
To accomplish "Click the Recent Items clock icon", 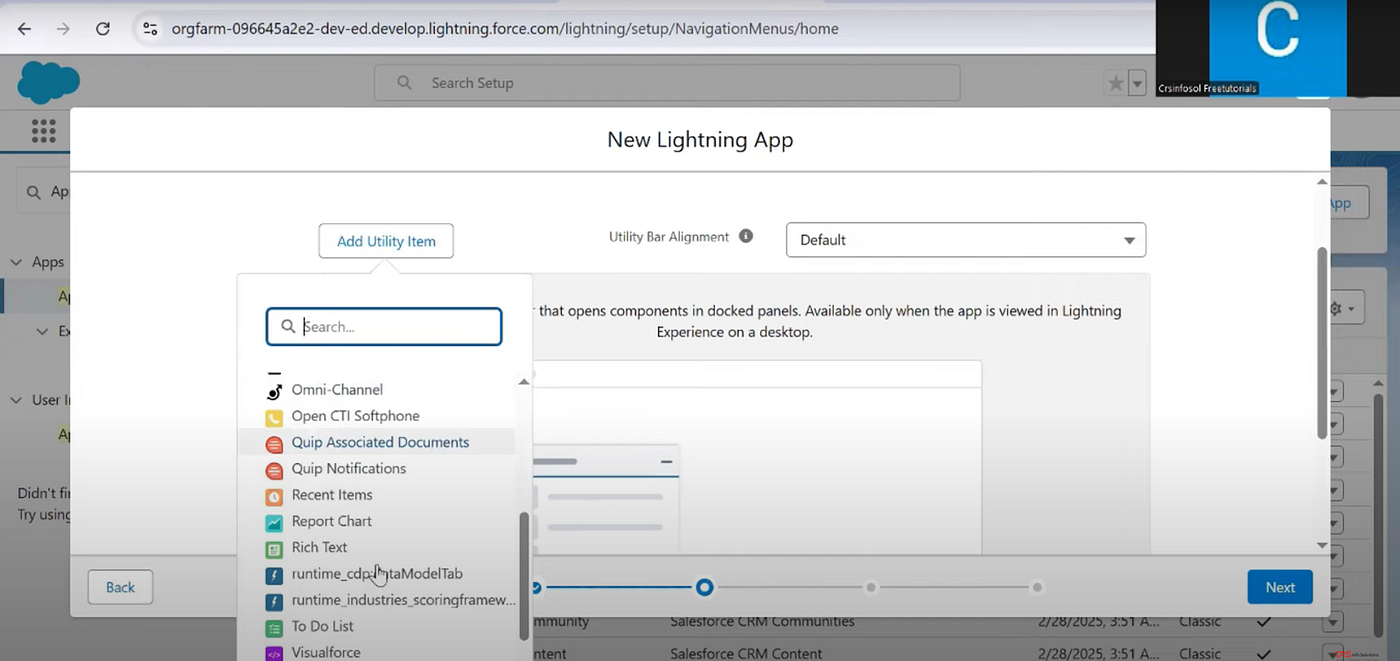I will tap(274, 496).
